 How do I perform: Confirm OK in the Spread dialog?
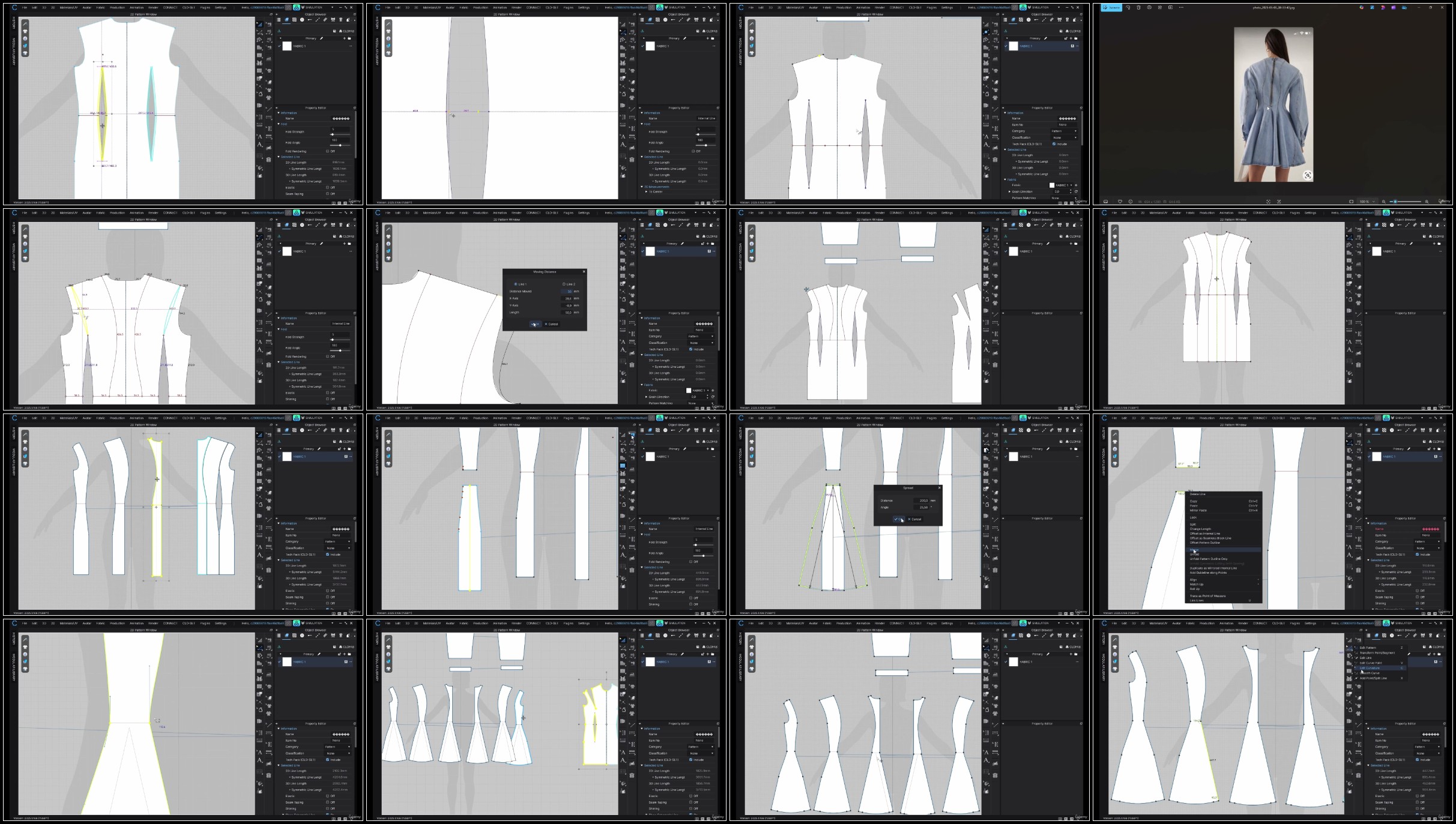pos(899,519)
